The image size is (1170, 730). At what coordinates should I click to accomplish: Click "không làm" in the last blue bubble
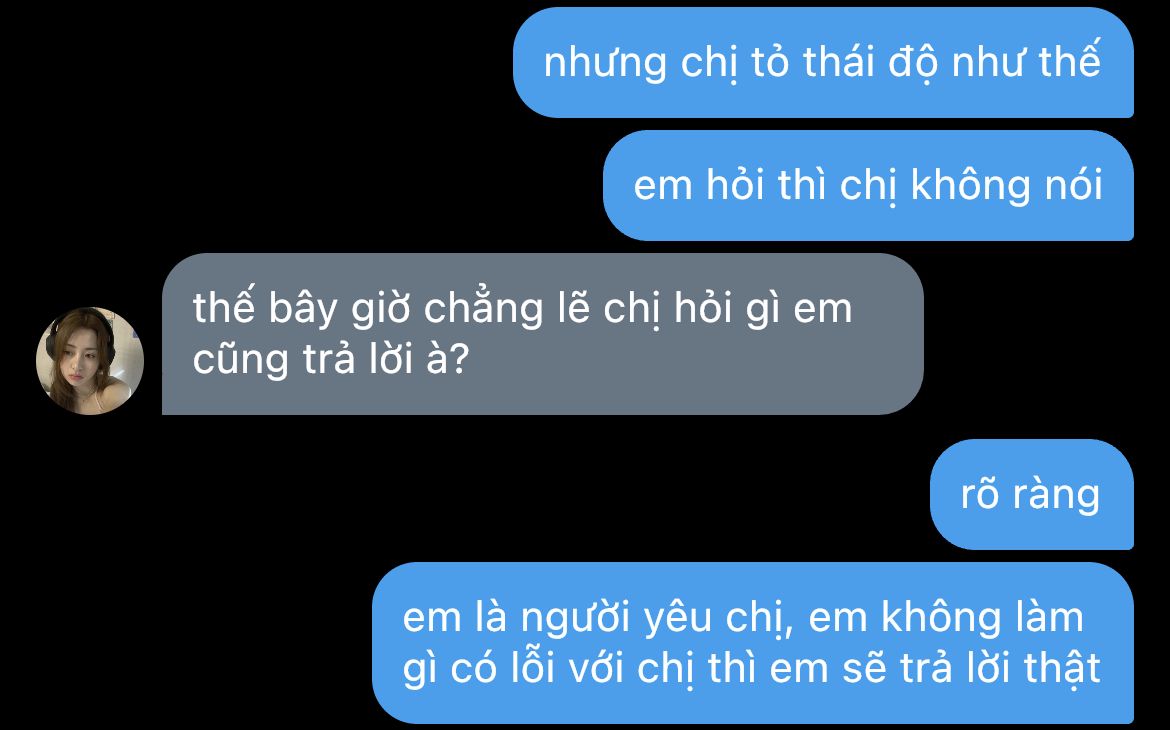(x=982, y=618)
